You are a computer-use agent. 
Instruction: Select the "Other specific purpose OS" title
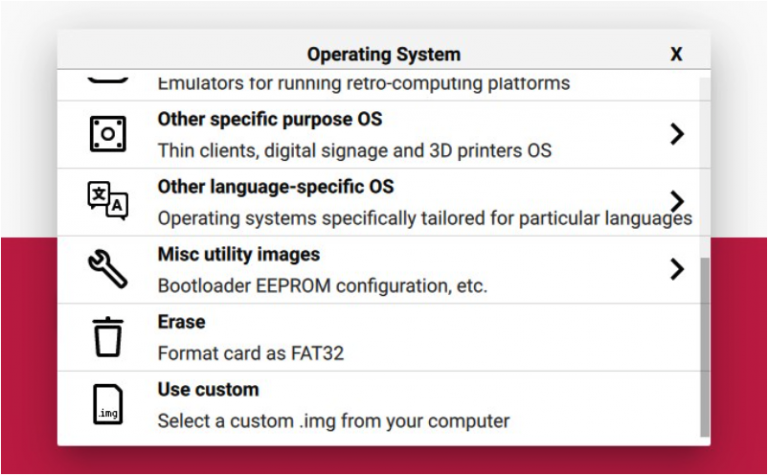[x=269, y=119]
